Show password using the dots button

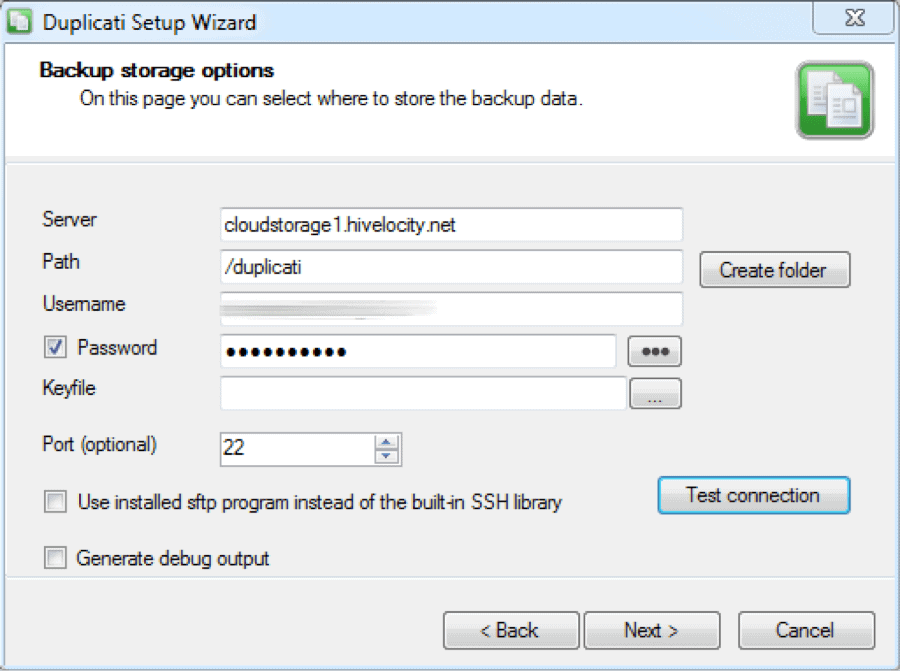click(655, 351)
